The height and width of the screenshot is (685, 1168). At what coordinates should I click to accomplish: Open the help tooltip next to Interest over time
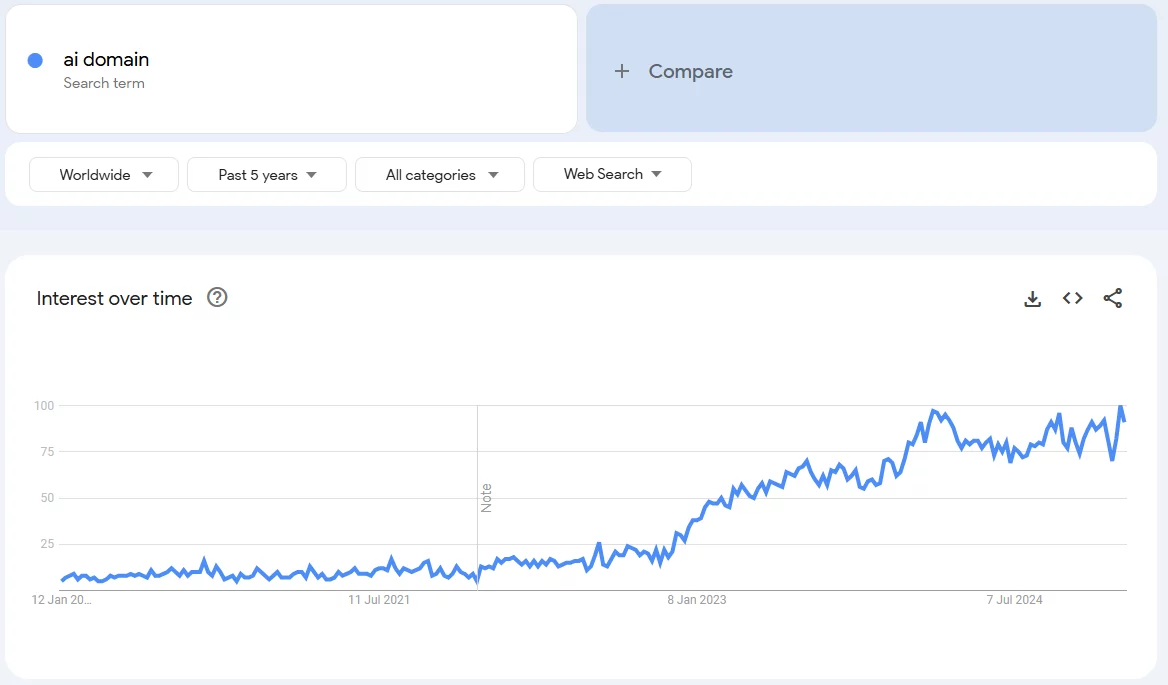tap(217, 297)
